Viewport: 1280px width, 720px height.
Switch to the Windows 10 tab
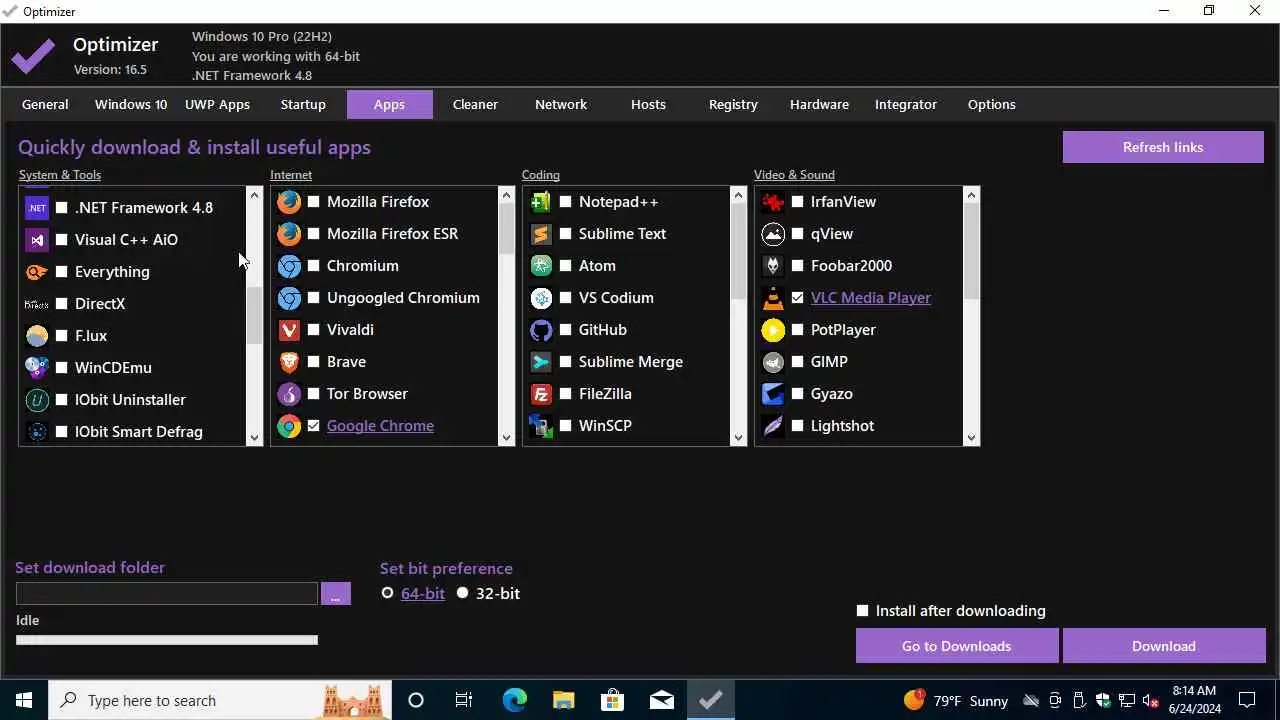[131, 104]
